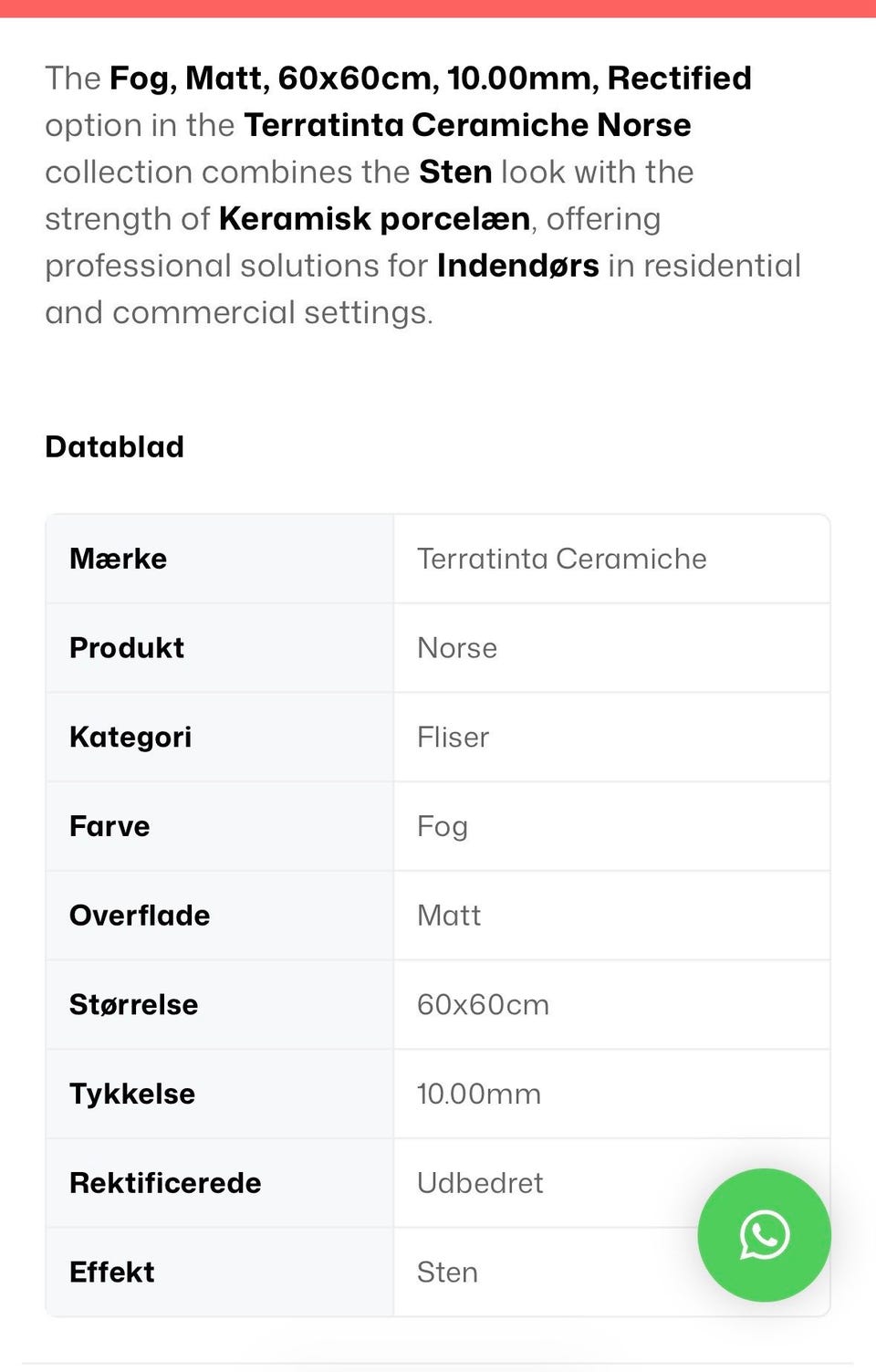Select the Mærke row label
The width and height of the screenshot is (876, 1372).
click(119, 559)
